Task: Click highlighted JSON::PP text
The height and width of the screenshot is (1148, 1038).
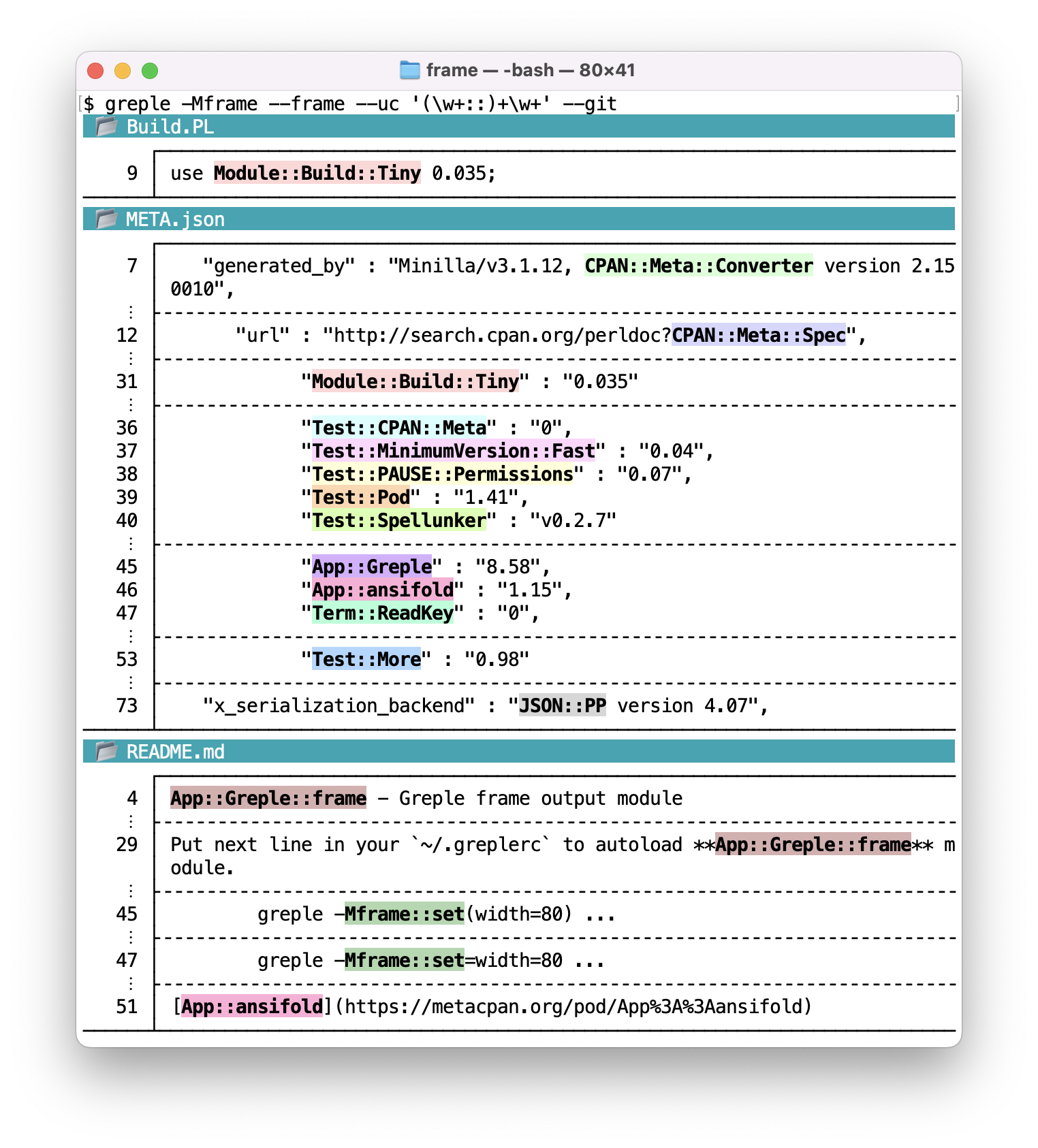Action: click(563, 705)
